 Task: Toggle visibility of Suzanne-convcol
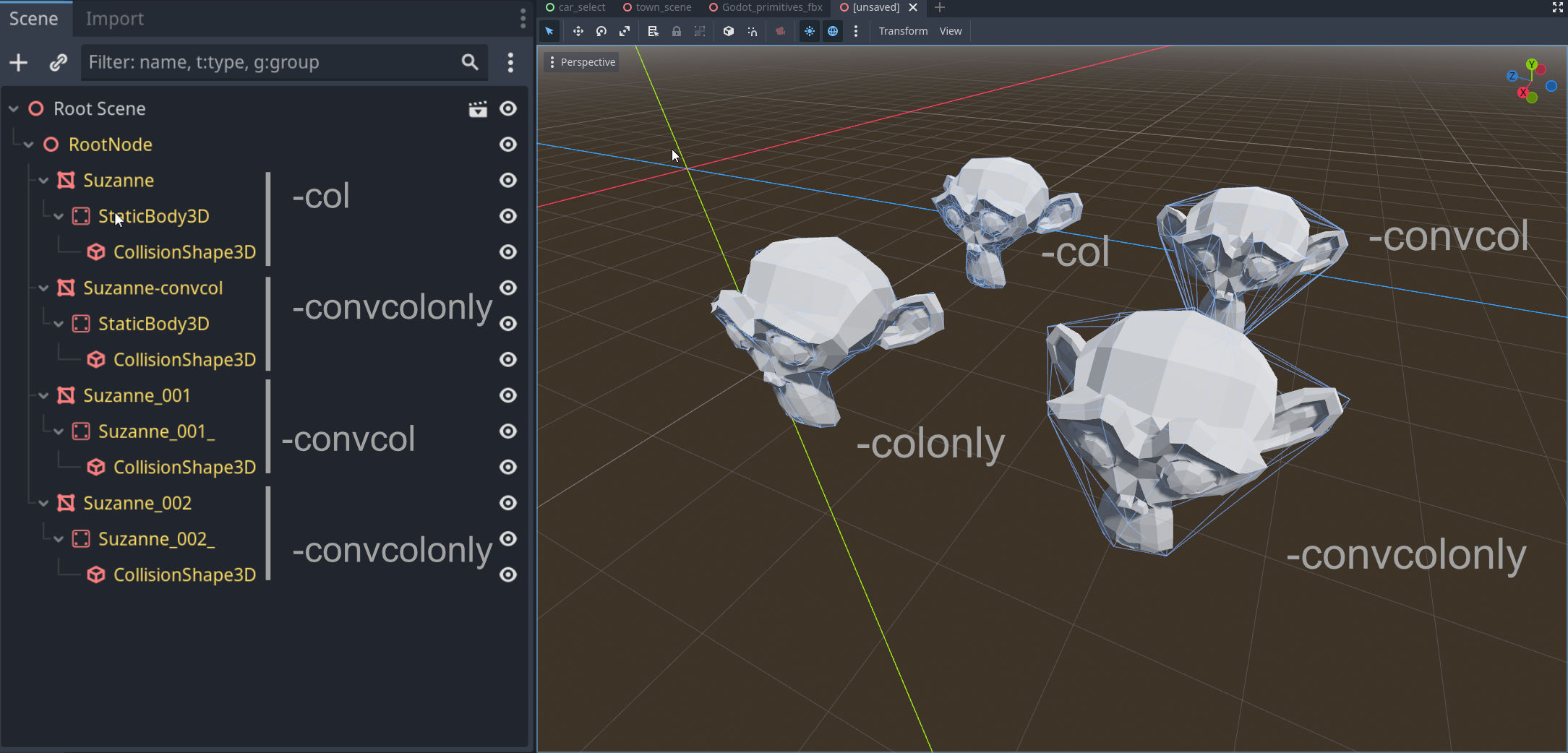(508, 288)
